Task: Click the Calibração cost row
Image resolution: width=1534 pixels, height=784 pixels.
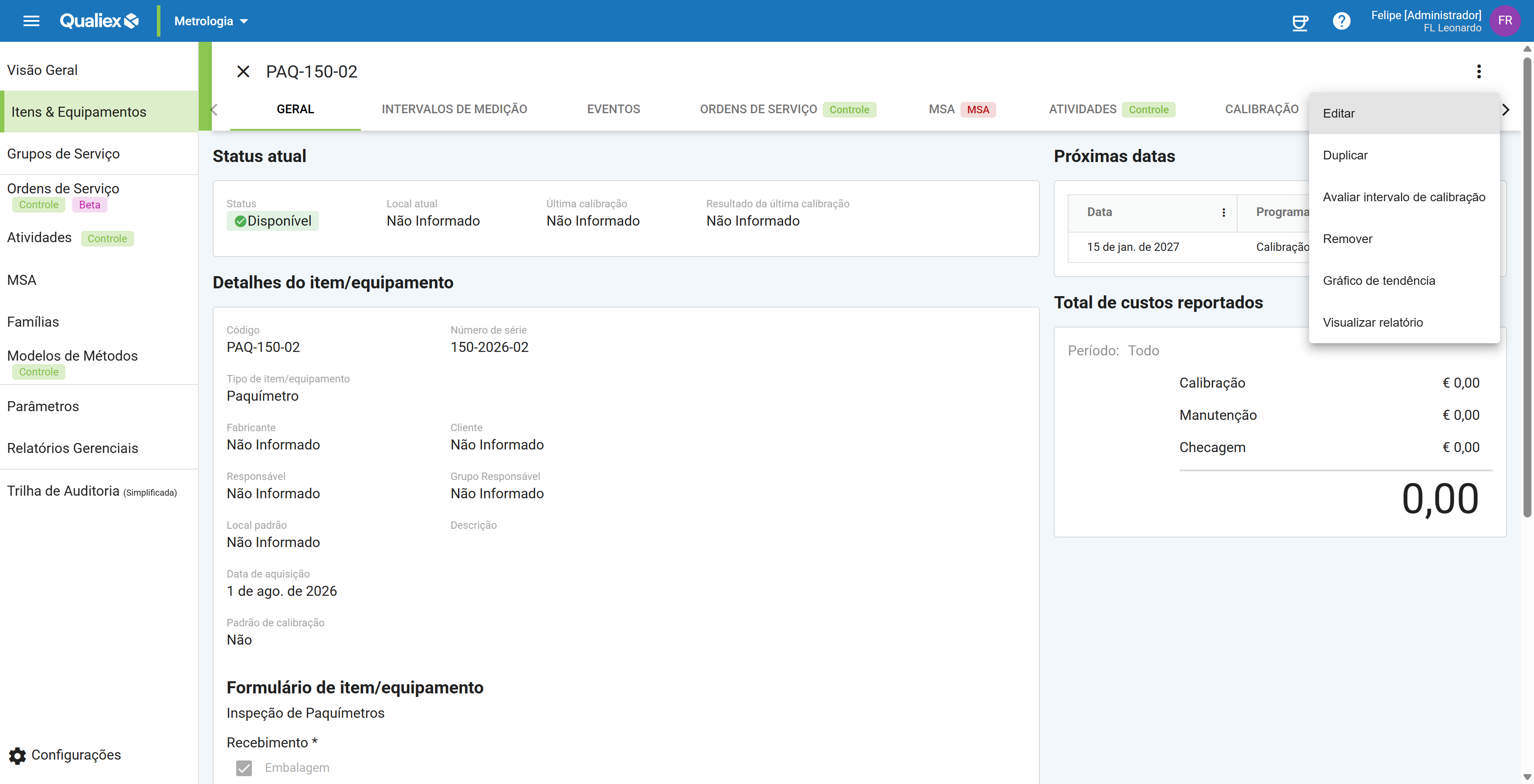Action: 1329,383
